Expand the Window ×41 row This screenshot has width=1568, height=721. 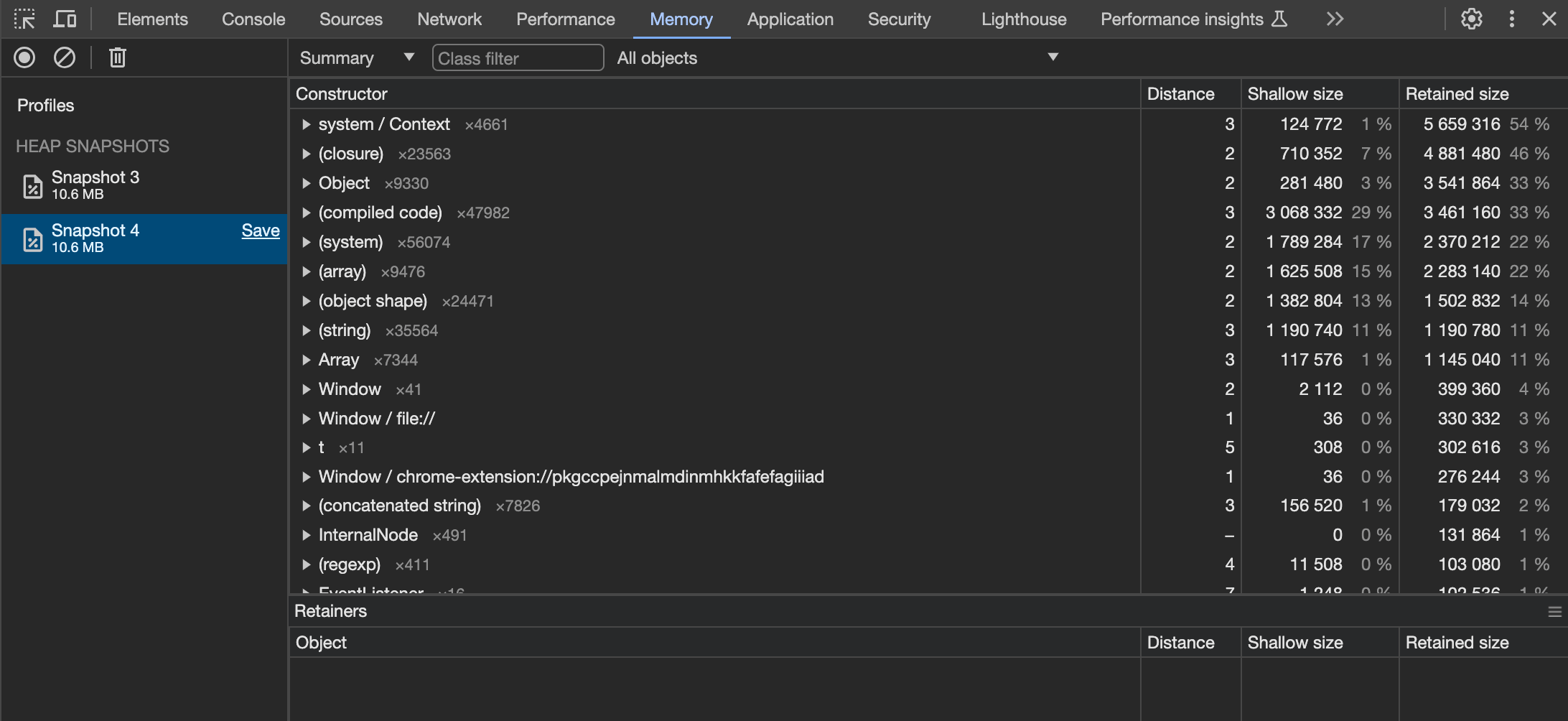[x=307, y=389]
